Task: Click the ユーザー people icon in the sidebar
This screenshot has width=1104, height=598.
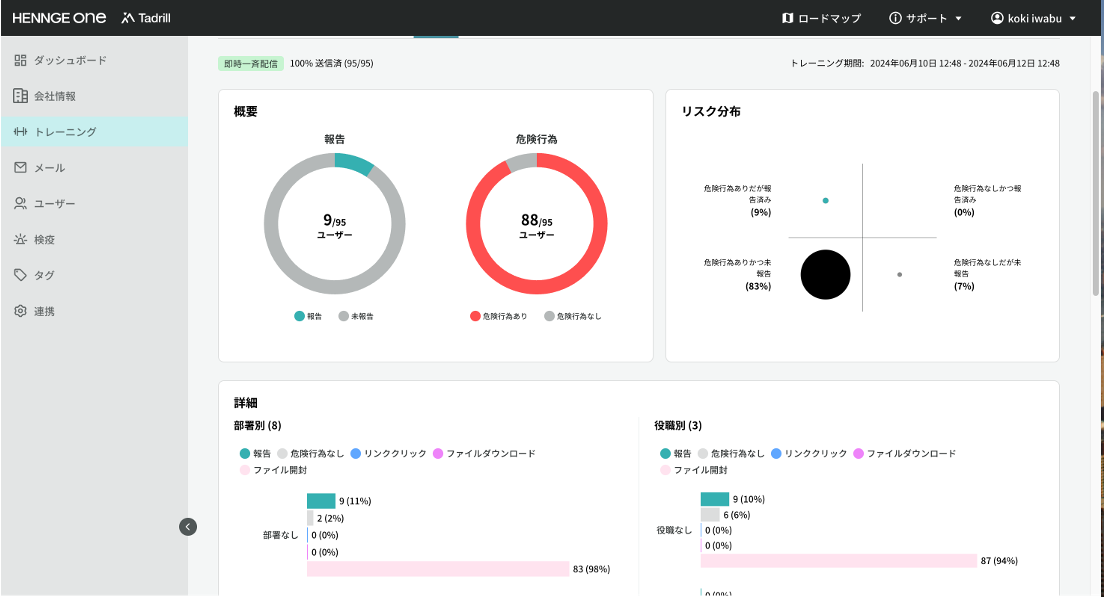Action: coord(22,203)
